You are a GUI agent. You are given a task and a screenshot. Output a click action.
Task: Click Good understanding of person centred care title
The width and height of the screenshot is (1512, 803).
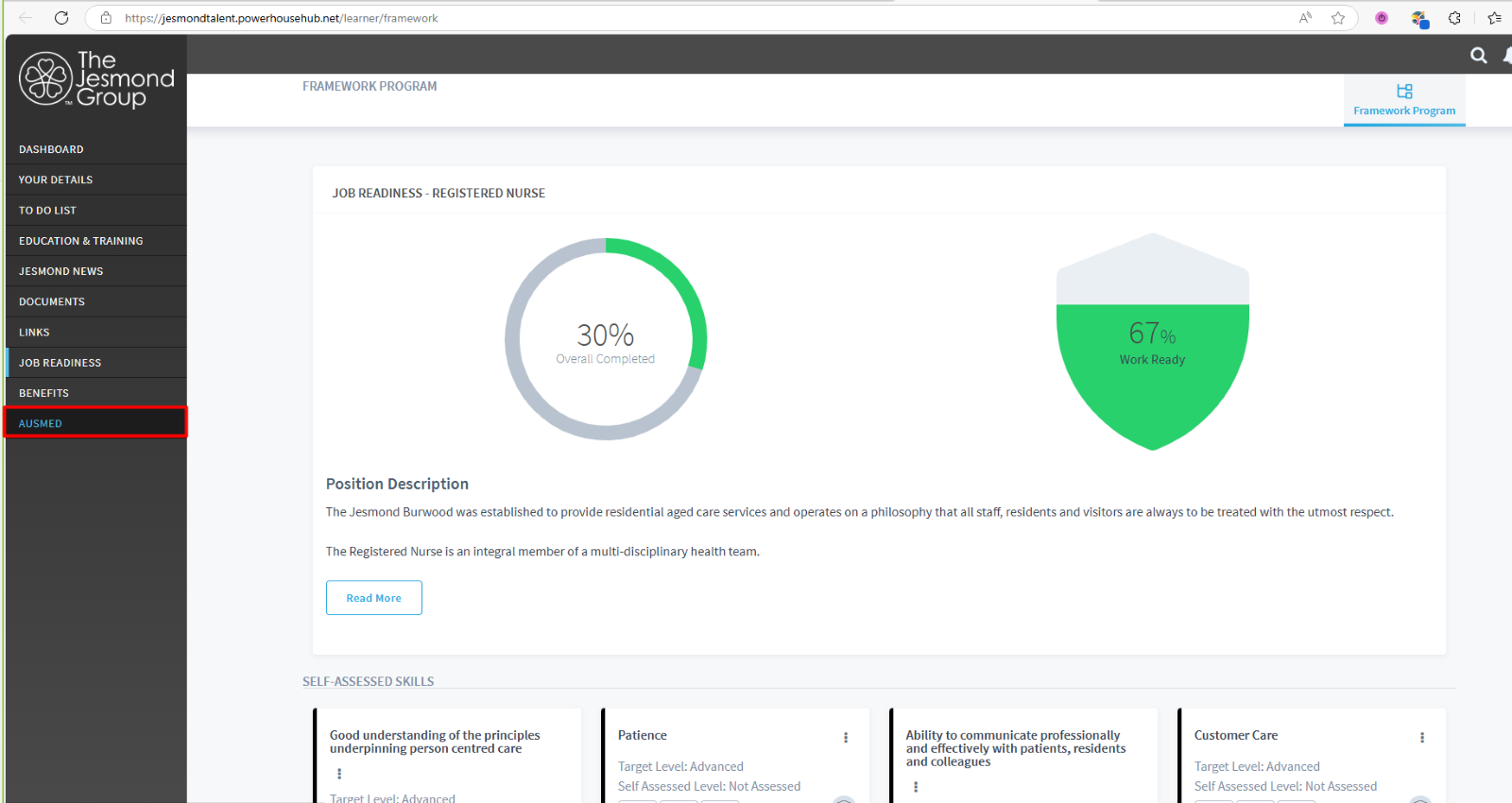point(435,742)
